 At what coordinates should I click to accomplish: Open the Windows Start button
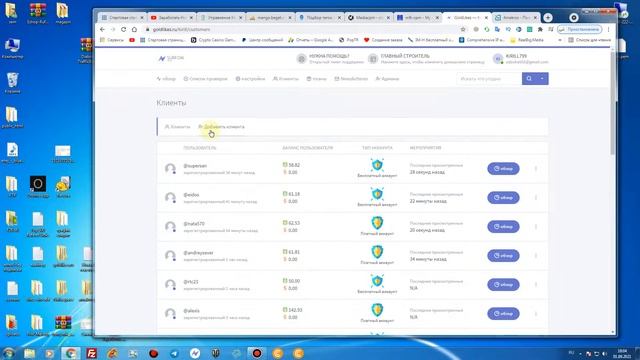tap(9, 353)
